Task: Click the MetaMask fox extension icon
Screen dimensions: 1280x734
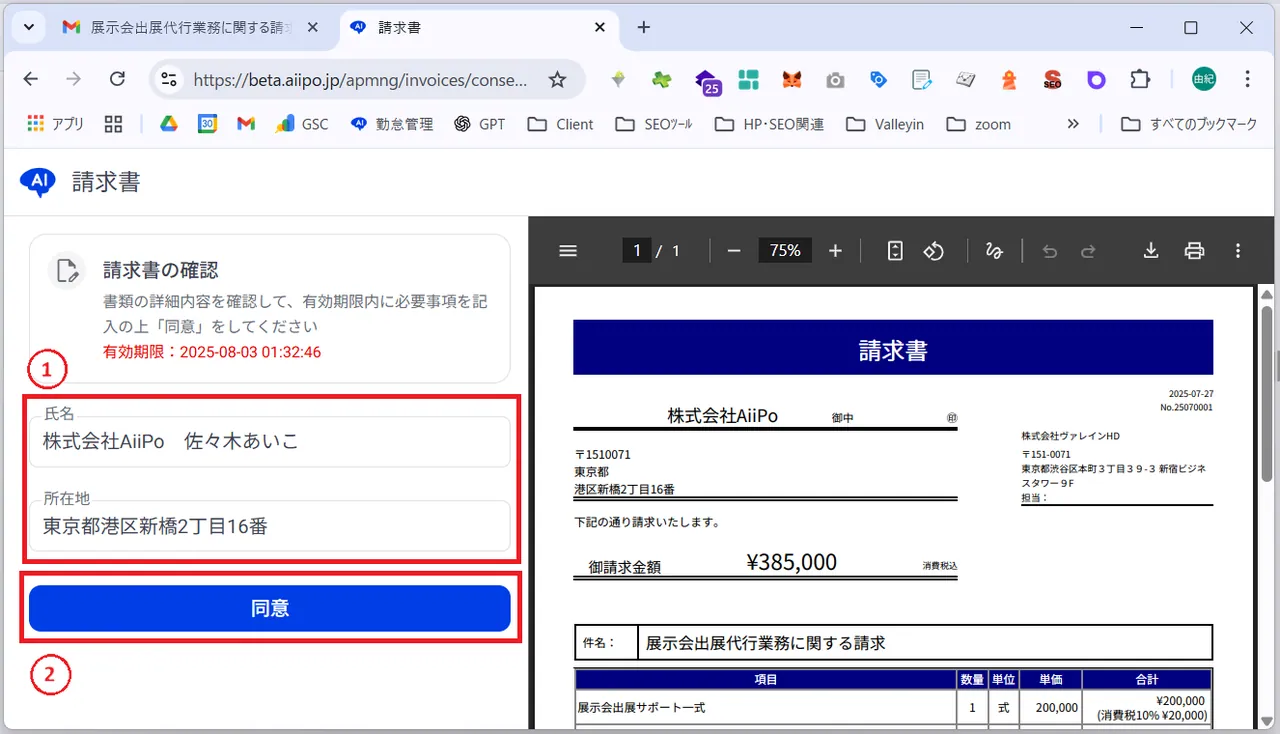Action: 791,80
